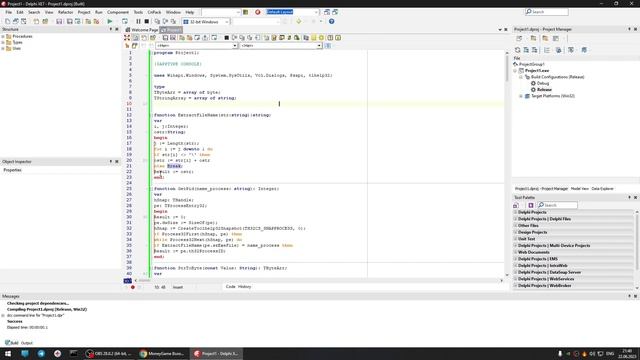Click the list view icon in the Project Manager toolbar
This screenshot has height=360, width=640.
547,50
